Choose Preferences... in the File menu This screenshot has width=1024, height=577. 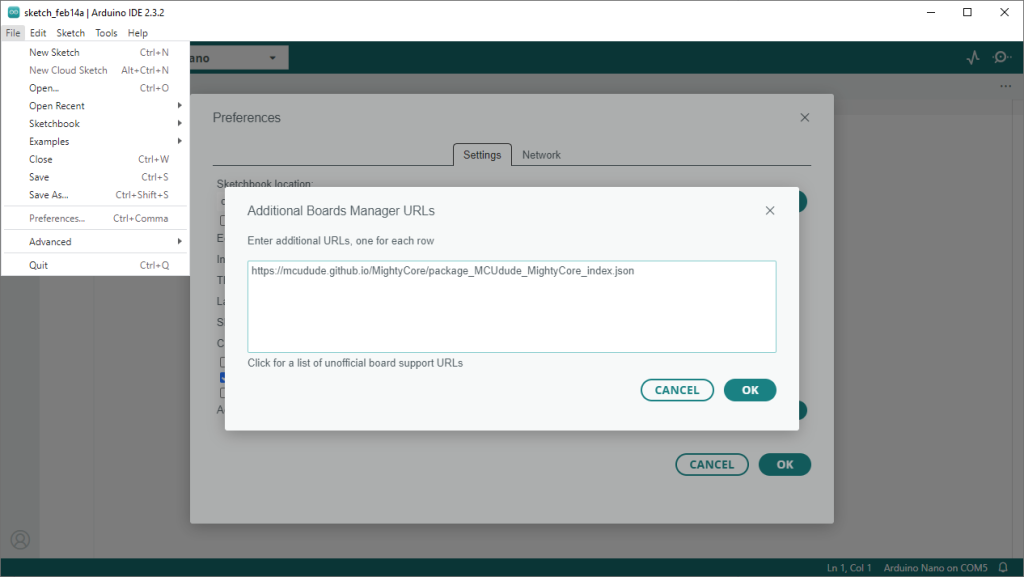[x=57, y=219]
